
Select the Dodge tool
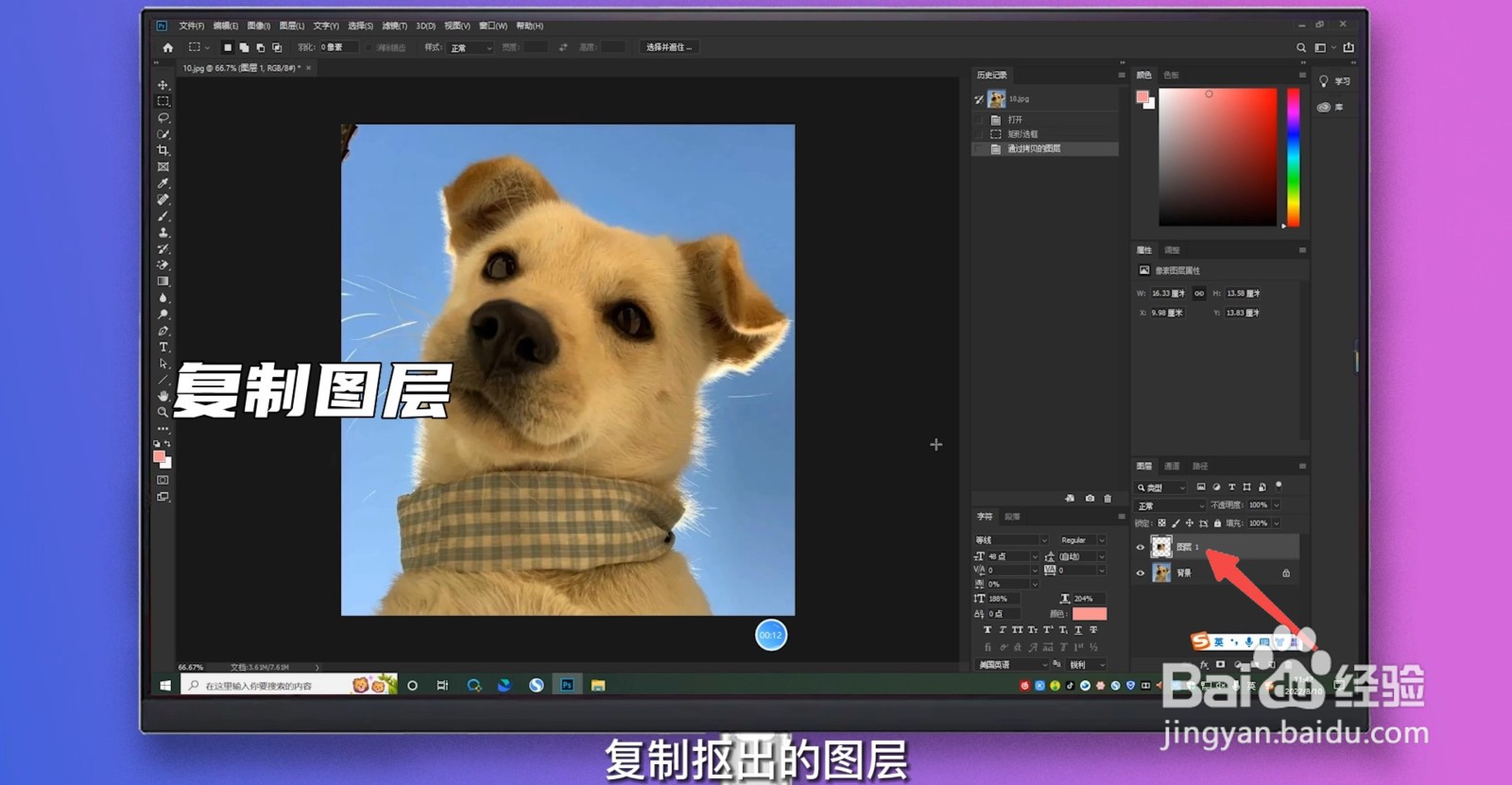(x=163, y=315)
